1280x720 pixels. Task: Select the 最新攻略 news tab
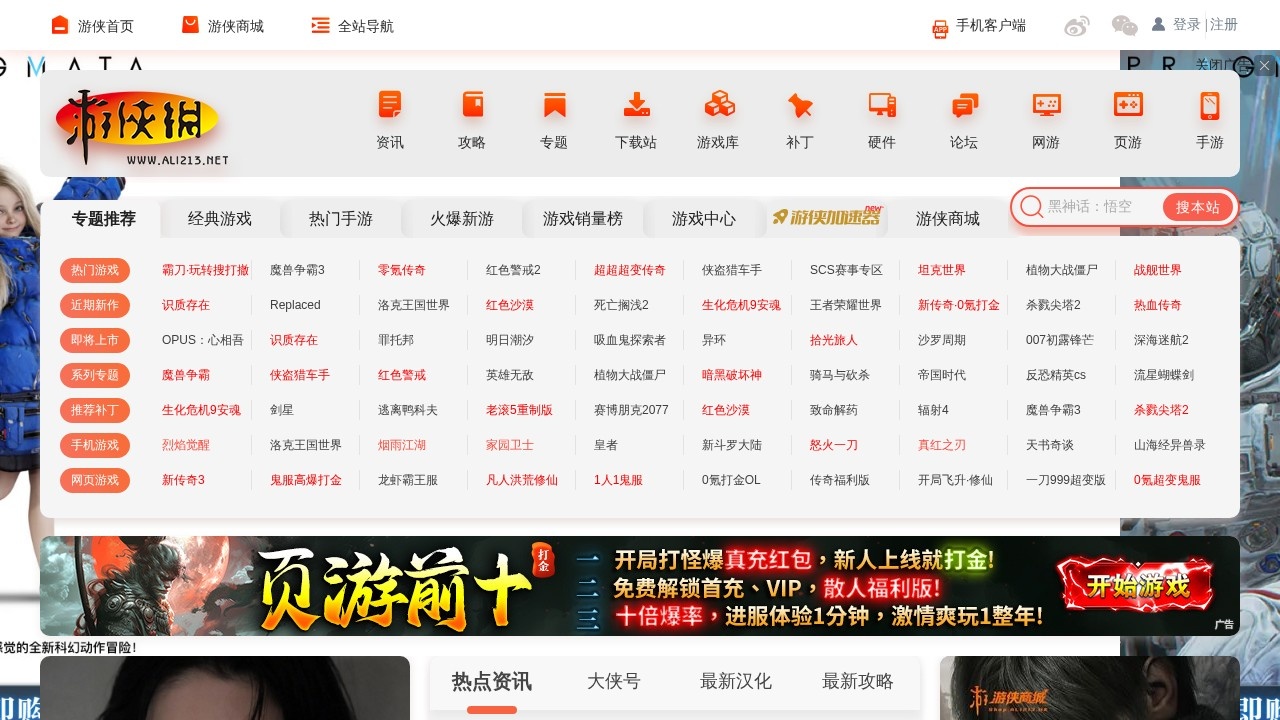(858, 682)
